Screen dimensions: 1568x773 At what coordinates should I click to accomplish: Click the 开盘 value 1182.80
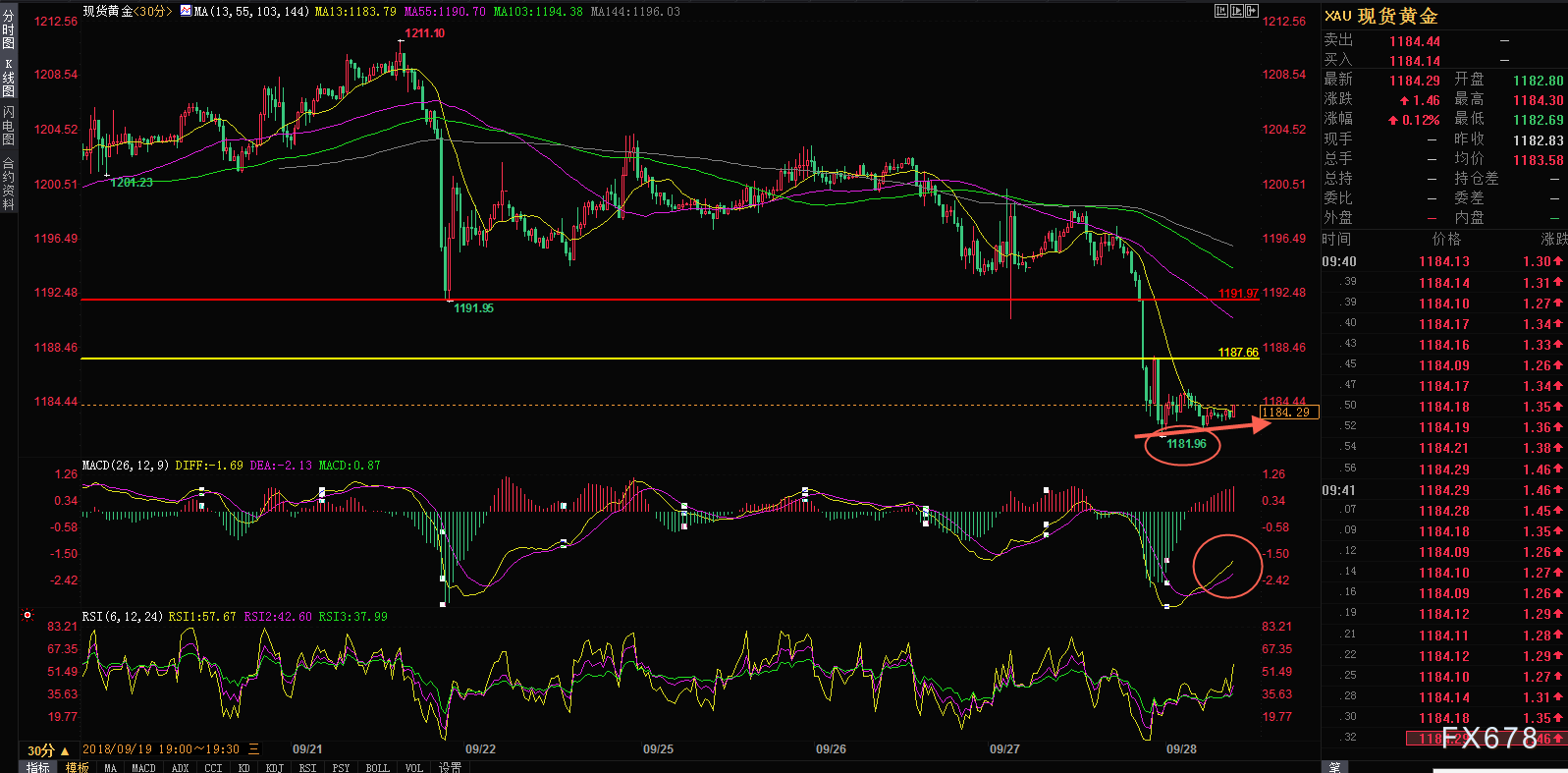(x=1539, y=81)
